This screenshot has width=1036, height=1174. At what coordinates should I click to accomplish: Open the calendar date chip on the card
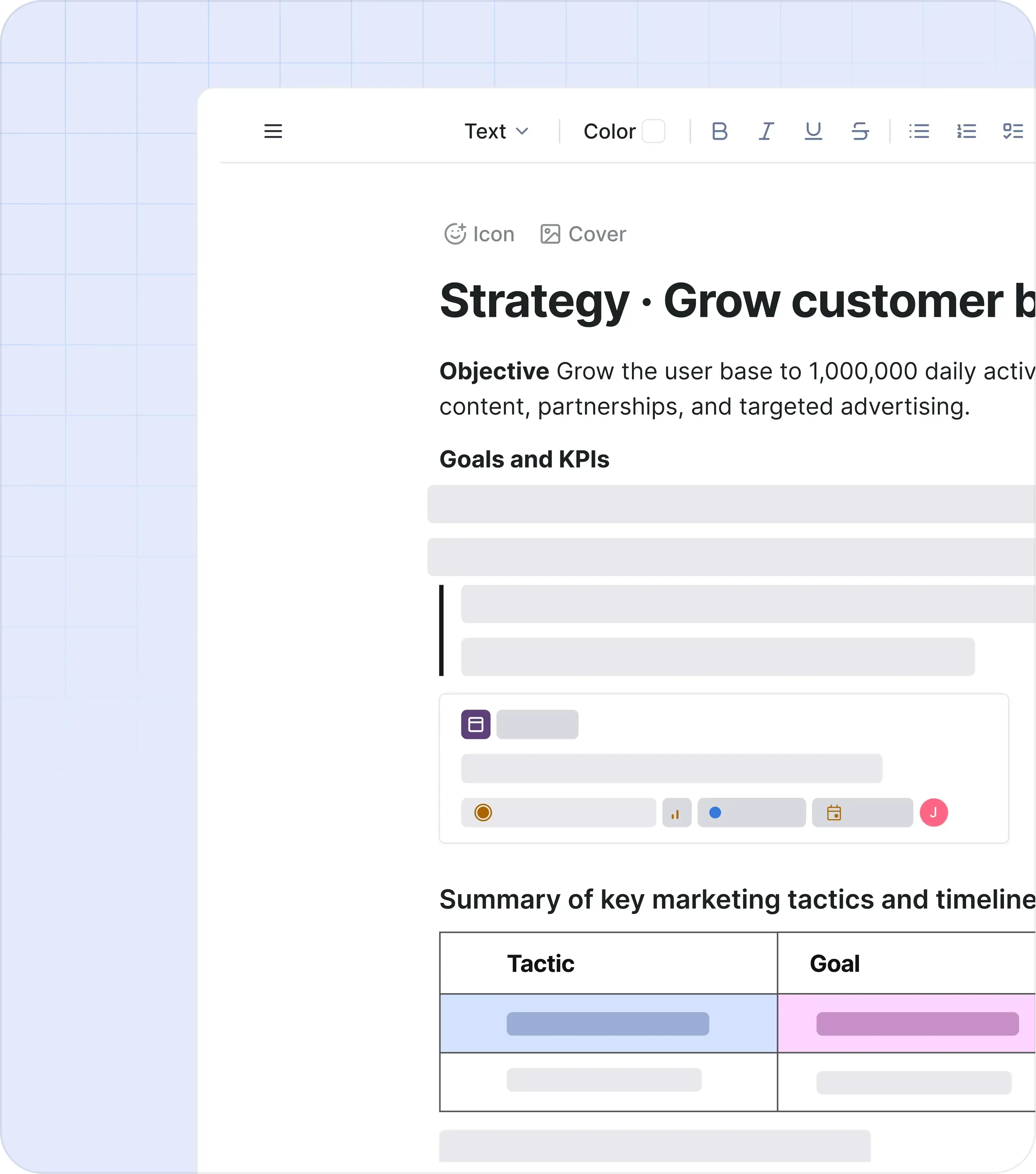[834, 812]
